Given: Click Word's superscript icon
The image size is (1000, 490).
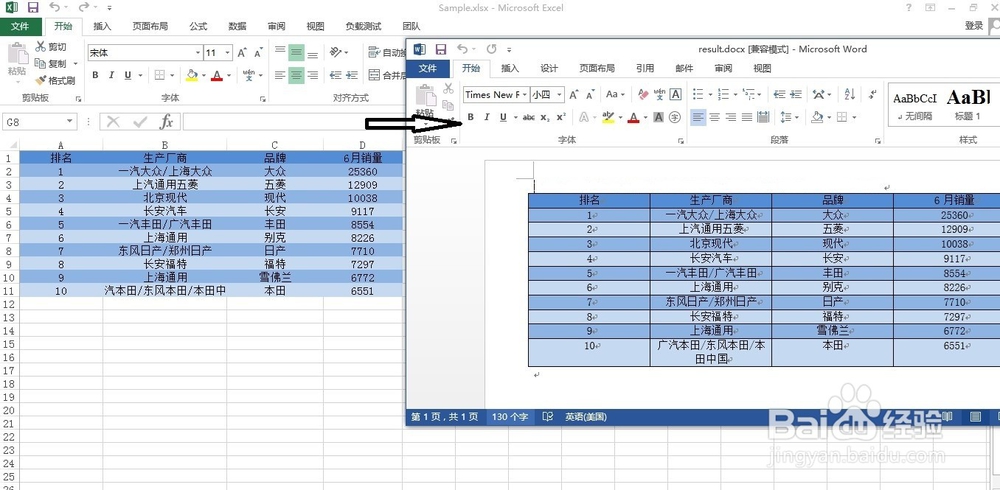Looking at the screenshot, I should 561,117.
